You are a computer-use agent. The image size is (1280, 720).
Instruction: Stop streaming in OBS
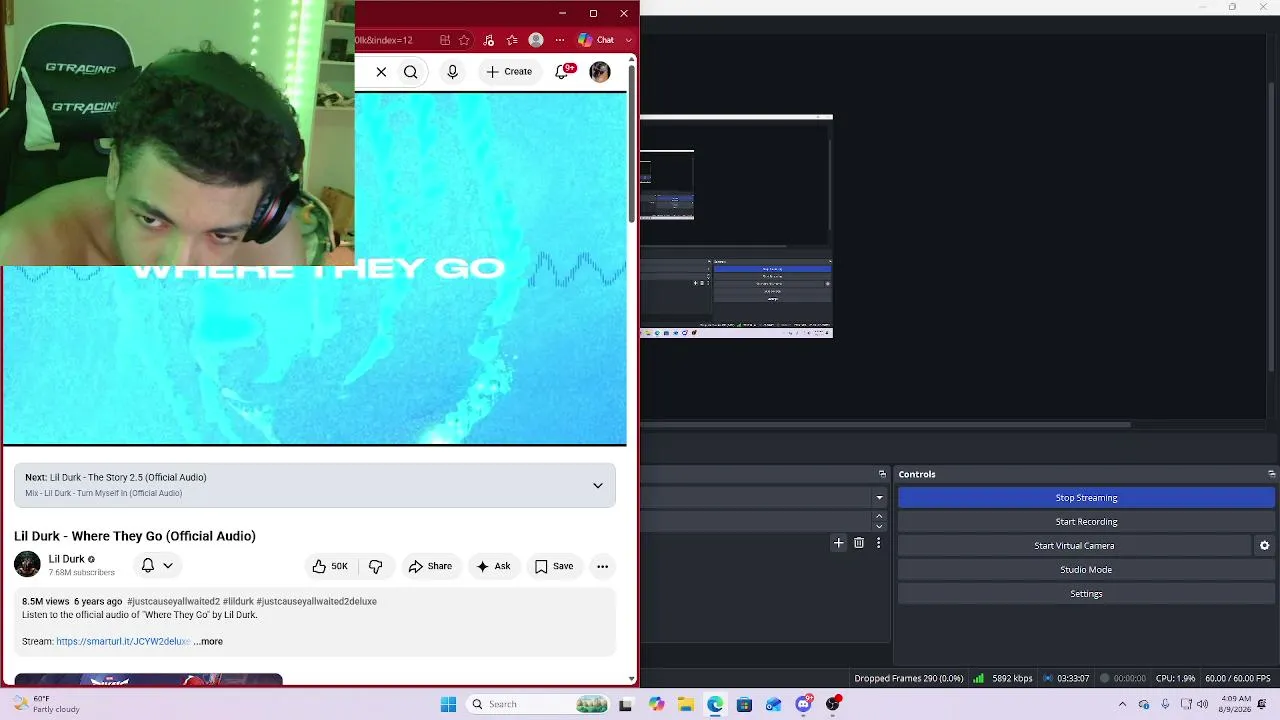coord(1086,497)
